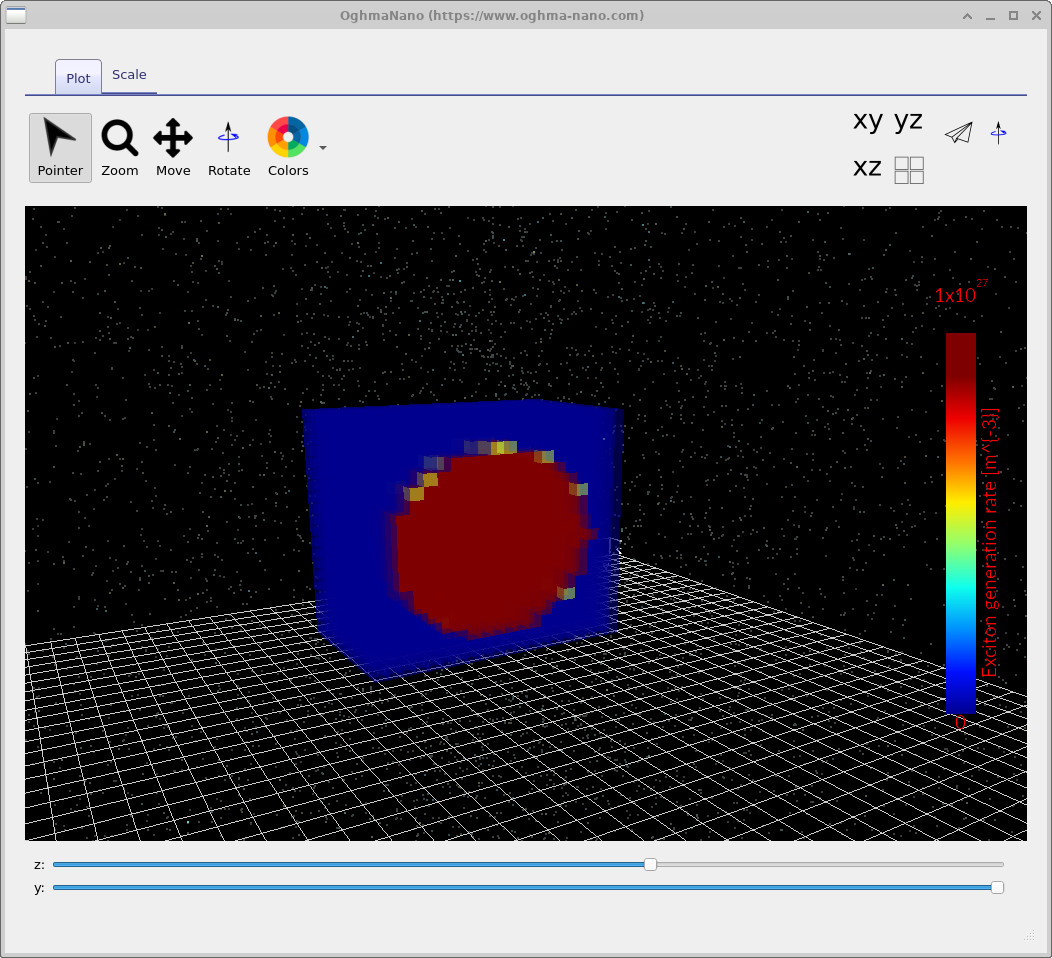Viewport: 1052px width, 958px height.
Task: Click the blue rotate-axis icon near yz
Action: click(998, 132)
